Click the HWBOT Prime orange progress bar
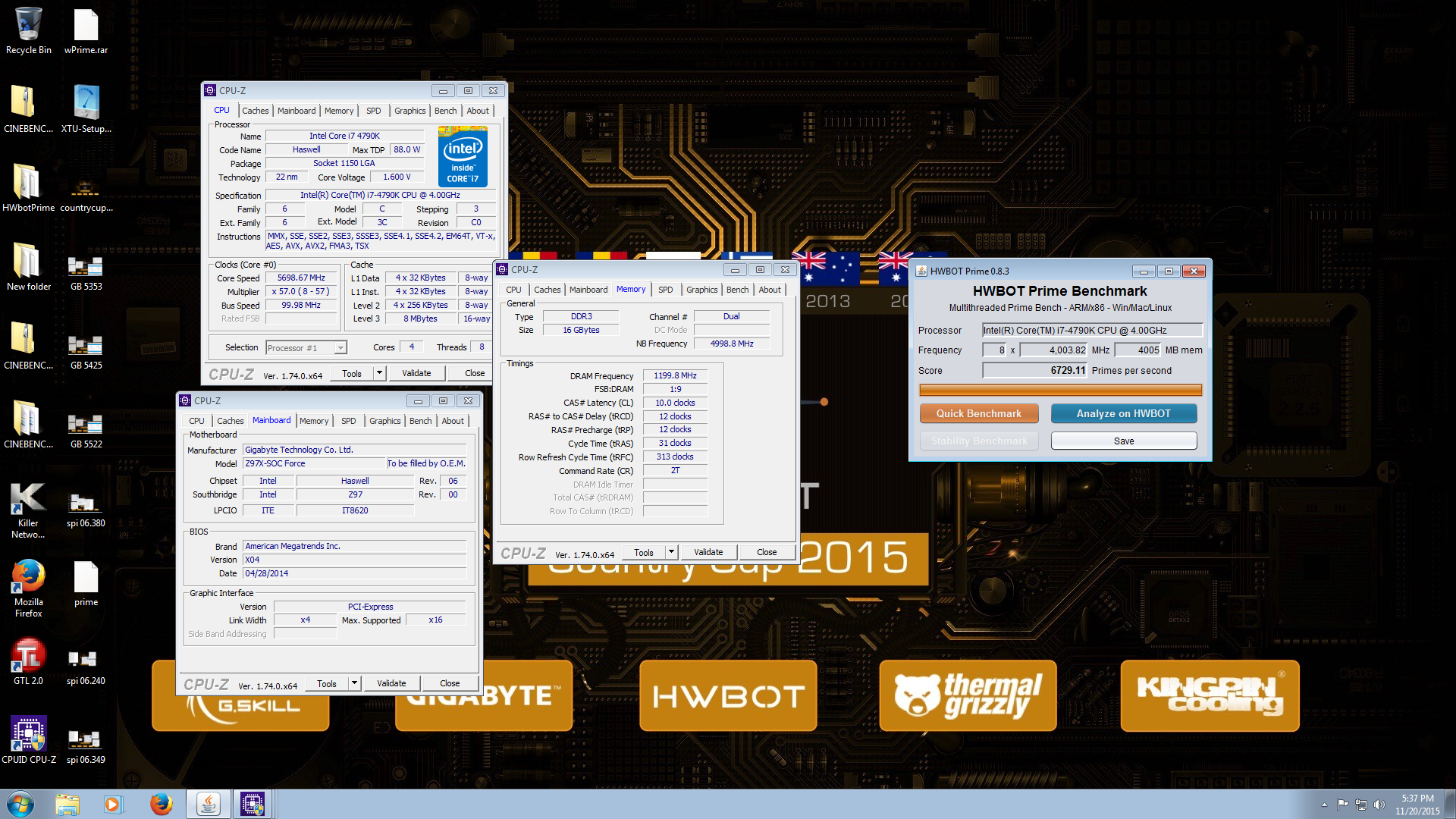1456x819 pixels. click(x=1060, y=390)
